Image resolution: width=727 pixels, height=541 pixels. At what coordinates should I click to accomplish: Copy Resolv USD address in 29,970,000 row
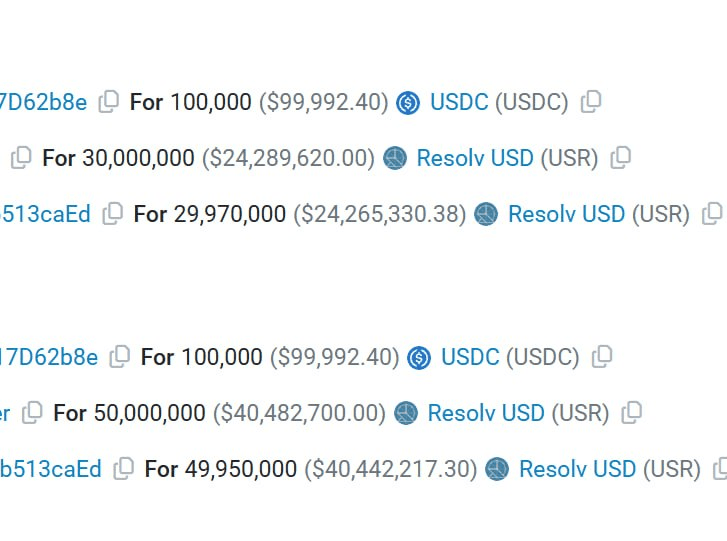712,213
